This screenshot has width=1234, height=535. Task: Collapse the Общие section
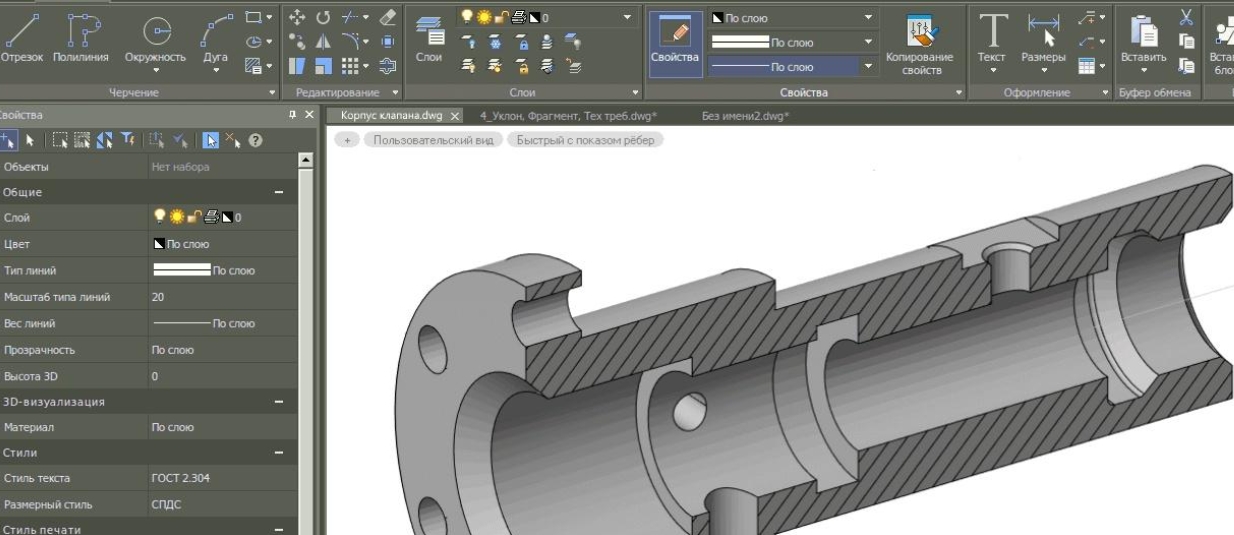[x=279, y=192]
